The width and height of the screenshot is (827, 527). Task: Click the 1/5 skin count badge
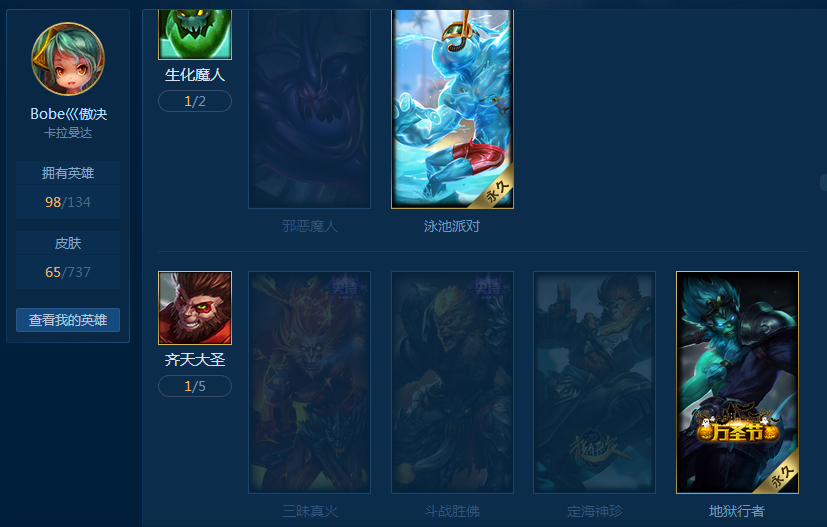(x=195, y=386)
